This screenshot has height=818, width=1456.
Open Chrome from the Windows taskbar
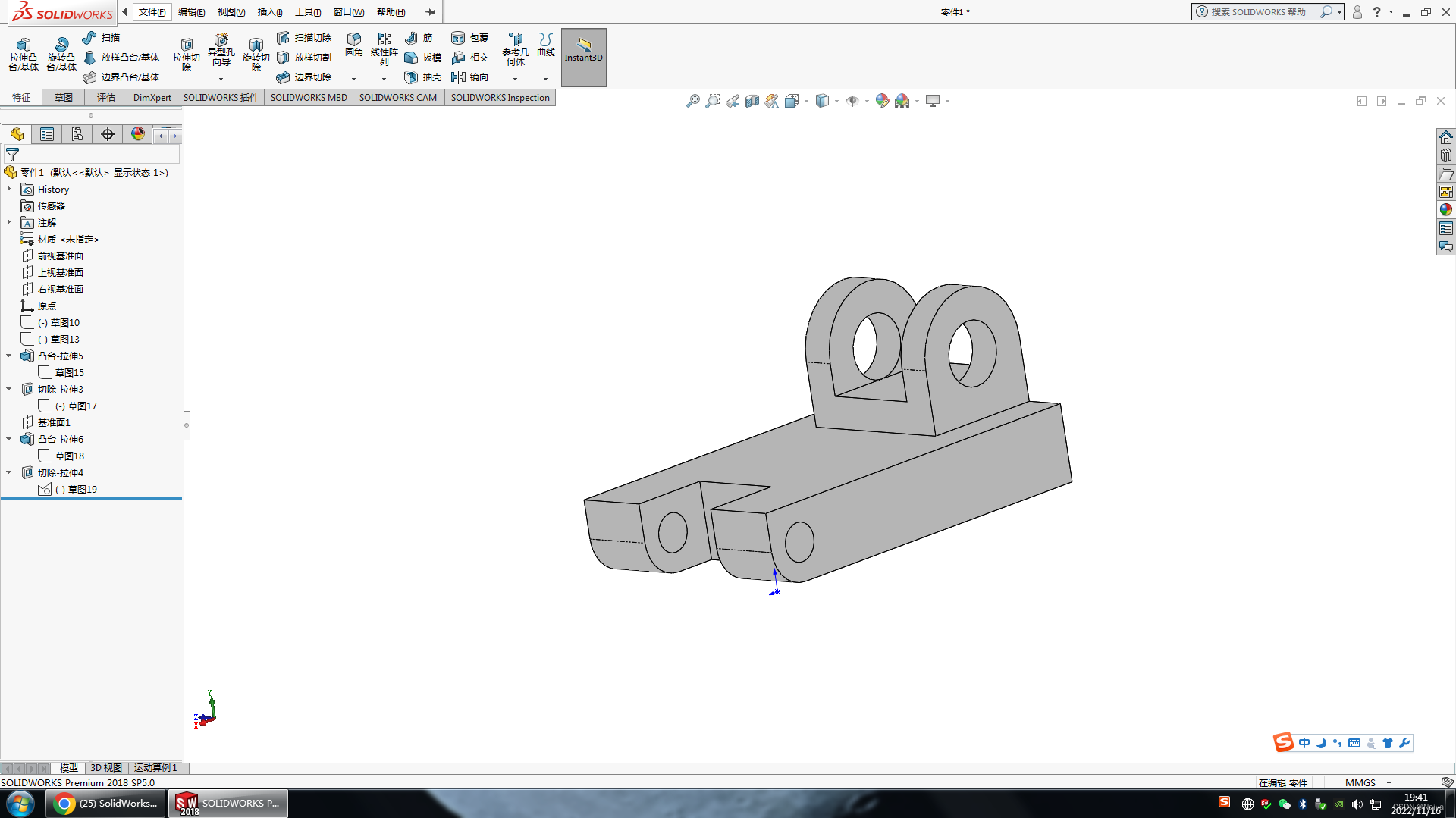pos(106,804)
